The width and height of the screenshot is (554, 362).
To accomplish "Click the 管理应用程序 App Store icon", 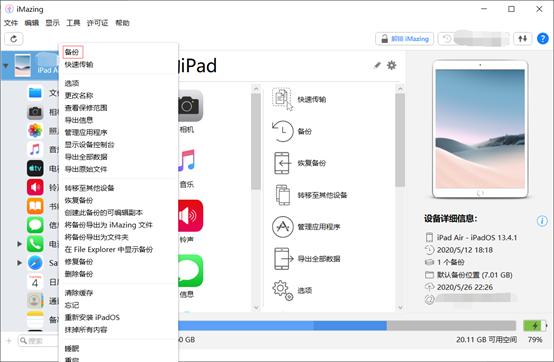I will (282, 226).
